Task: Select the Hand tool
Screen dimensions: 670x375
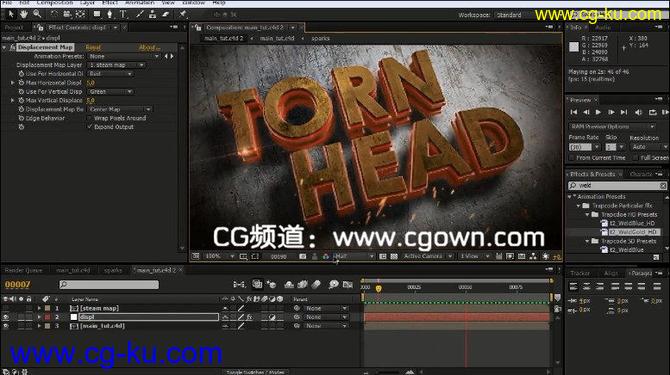Action: [24, 14]
